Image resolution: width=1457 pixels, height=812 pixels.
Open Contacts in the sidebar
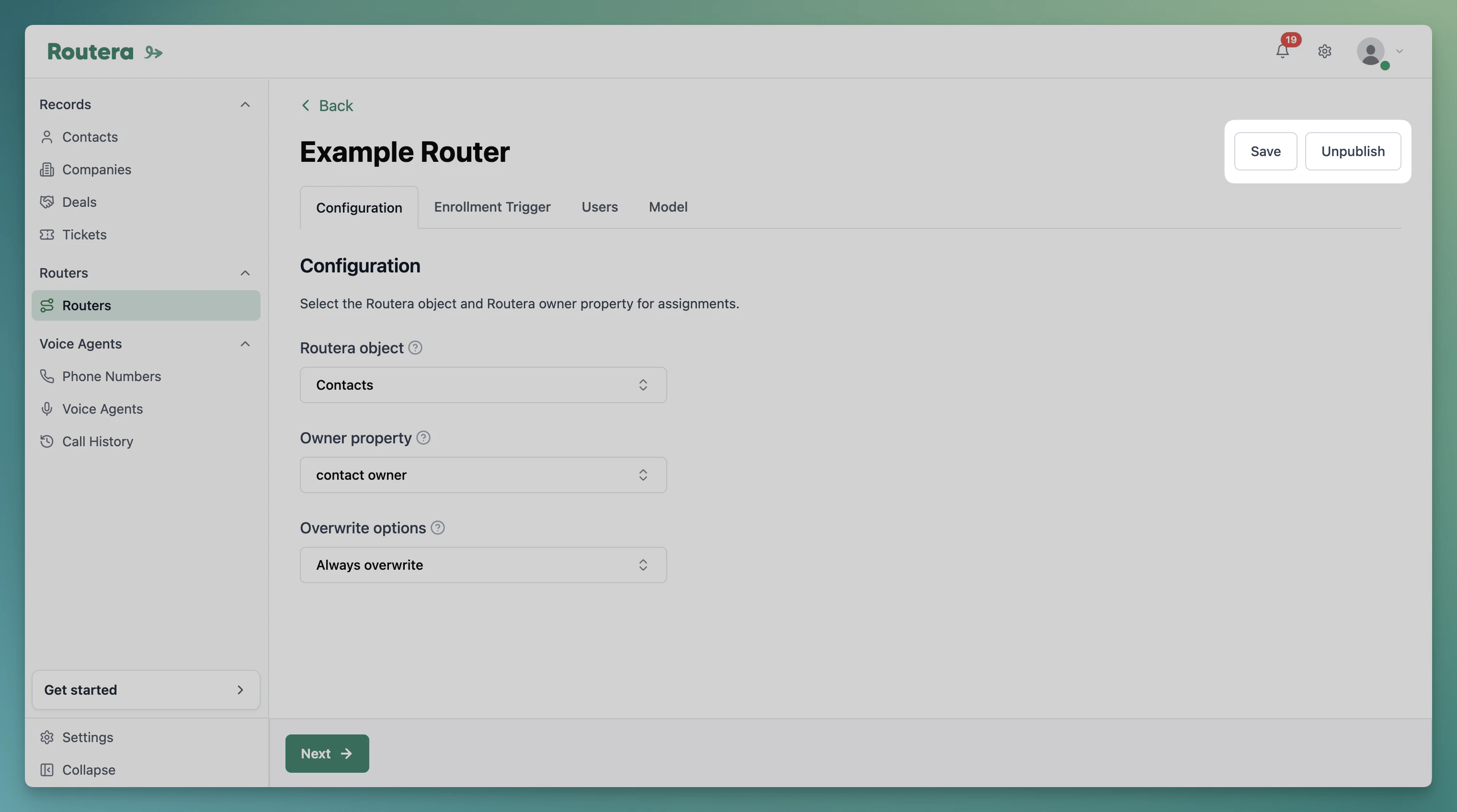click(146, 137)
